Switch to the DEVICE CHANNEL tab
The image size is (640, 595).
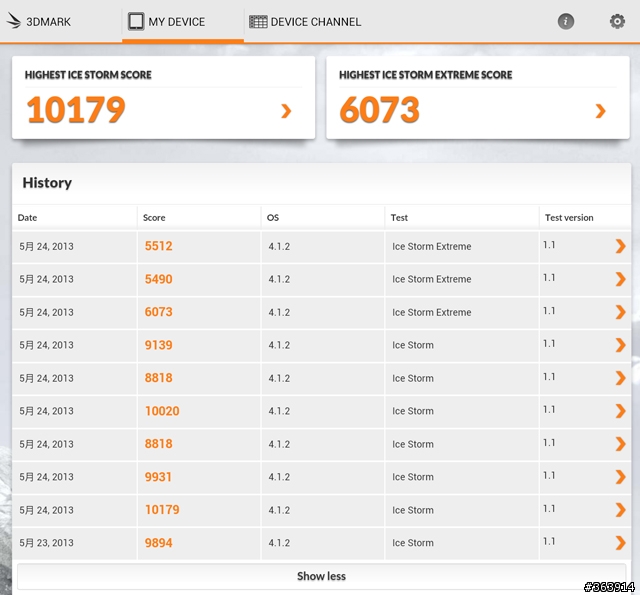coord(305,22)
